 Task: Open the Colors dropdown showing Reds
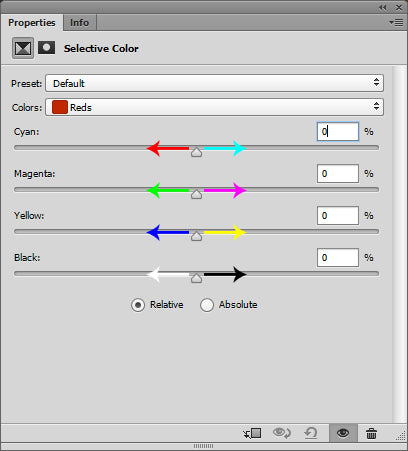[214, 107]
